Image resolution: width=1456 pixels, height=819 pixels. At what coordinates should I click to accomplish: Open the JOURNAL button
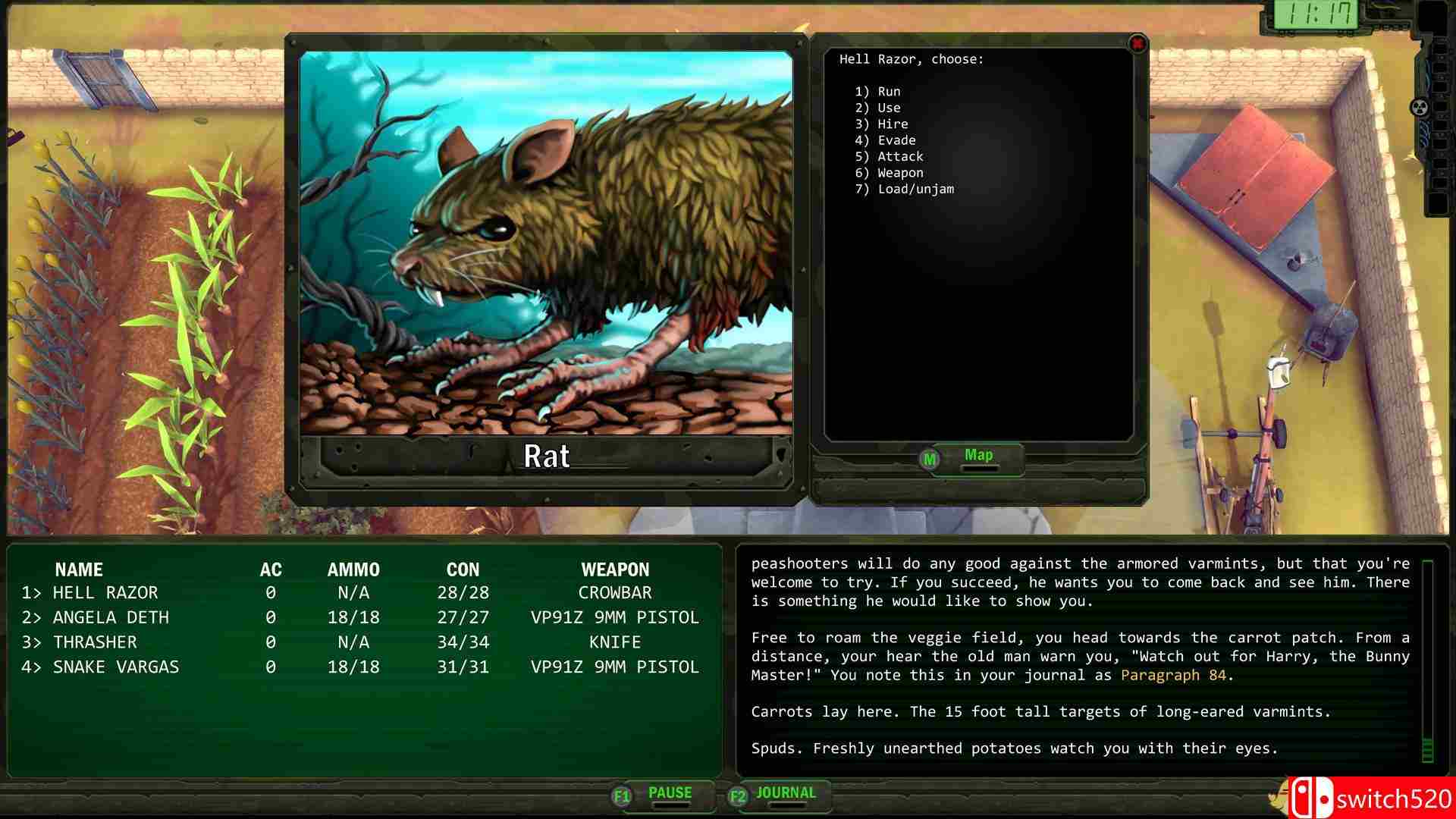coord(786,793)
